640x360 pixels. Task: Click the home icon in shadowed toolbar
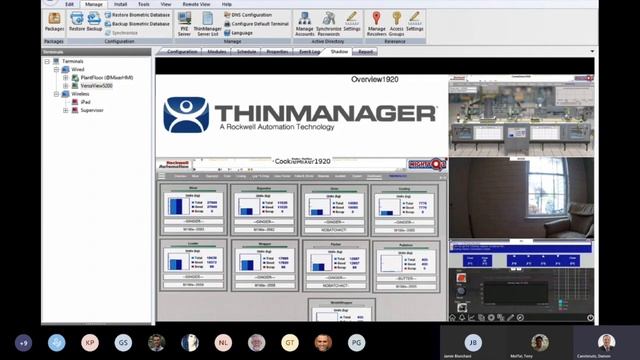click(x=453, y=317)
